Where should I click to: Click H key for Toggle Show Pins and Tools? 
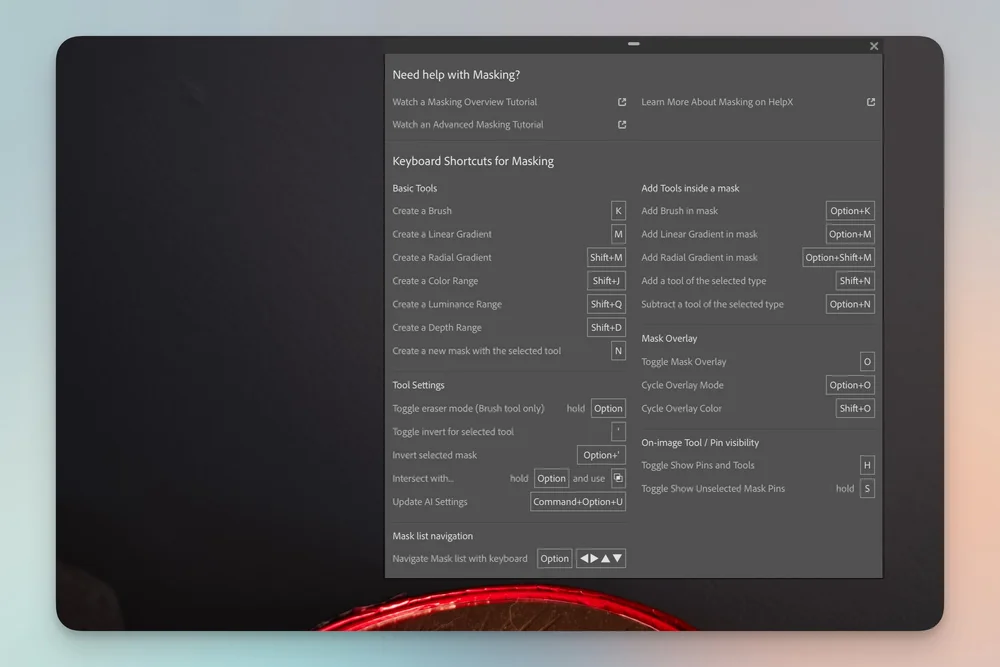[x=867, y=465]
